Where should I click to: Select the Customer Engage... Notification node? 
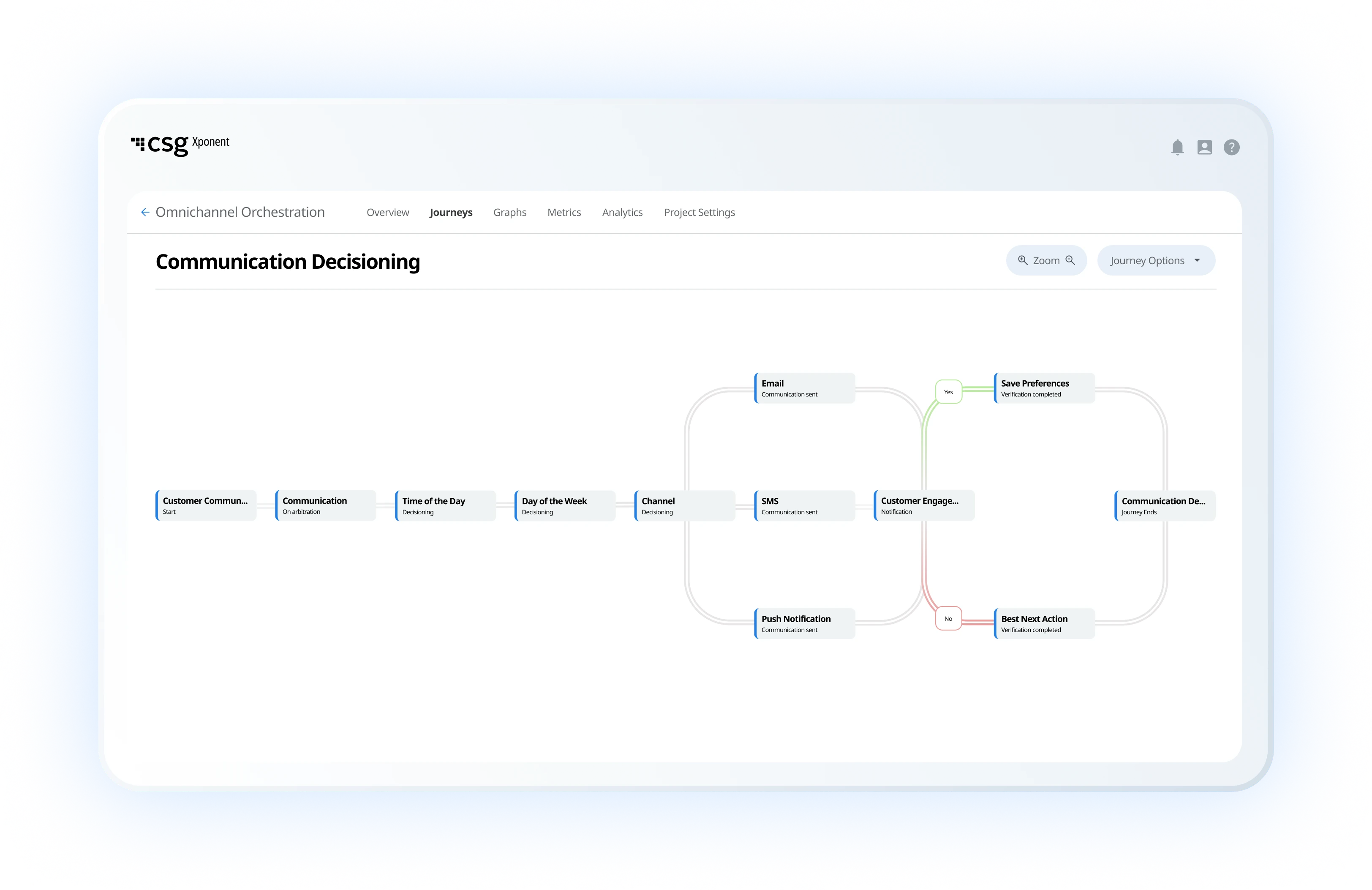click(x=925, y=506)
